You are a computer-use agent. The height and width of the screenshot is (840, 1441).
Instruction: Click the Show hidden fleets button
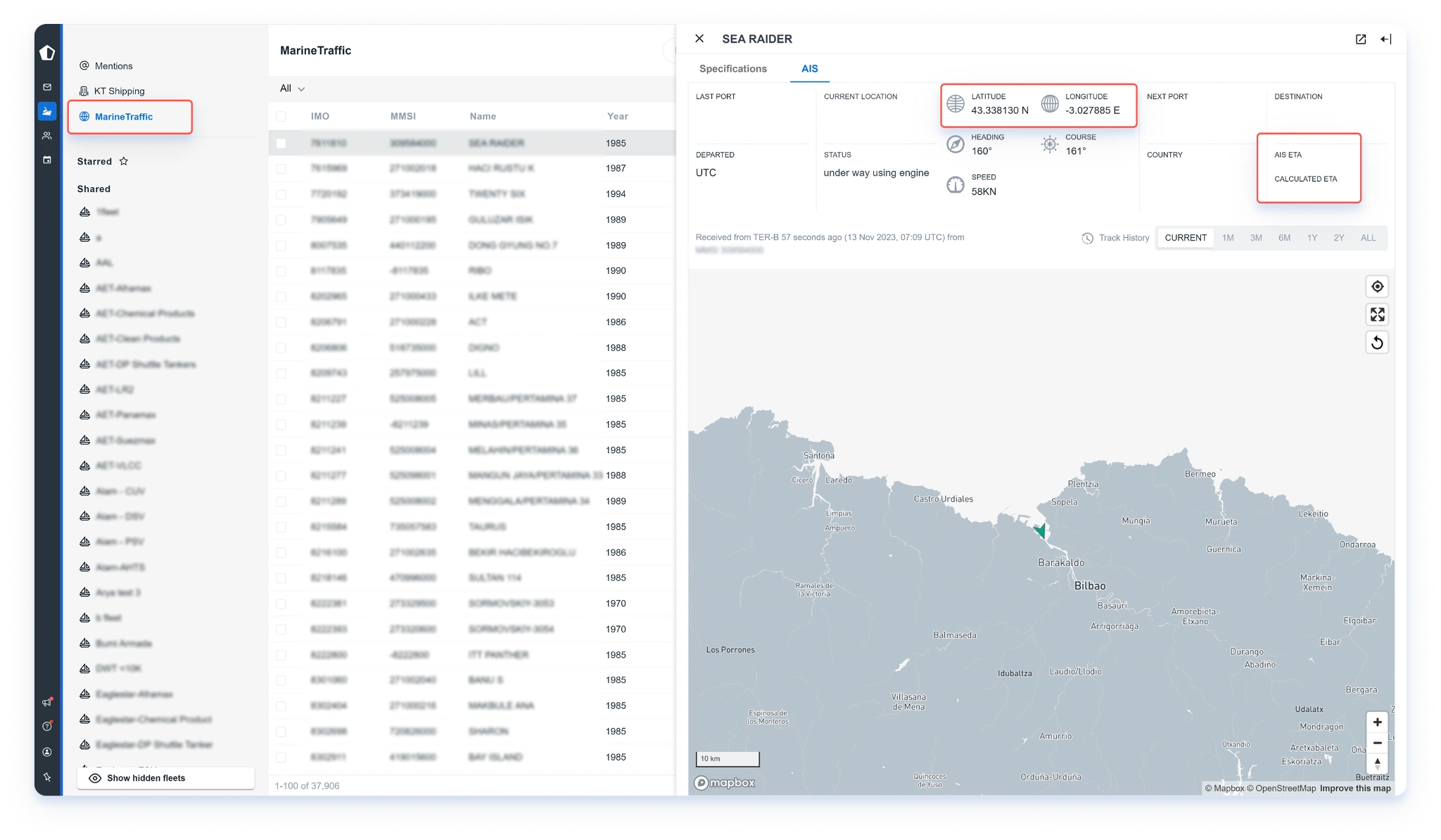pyautogui.click(x=165, y=778)
